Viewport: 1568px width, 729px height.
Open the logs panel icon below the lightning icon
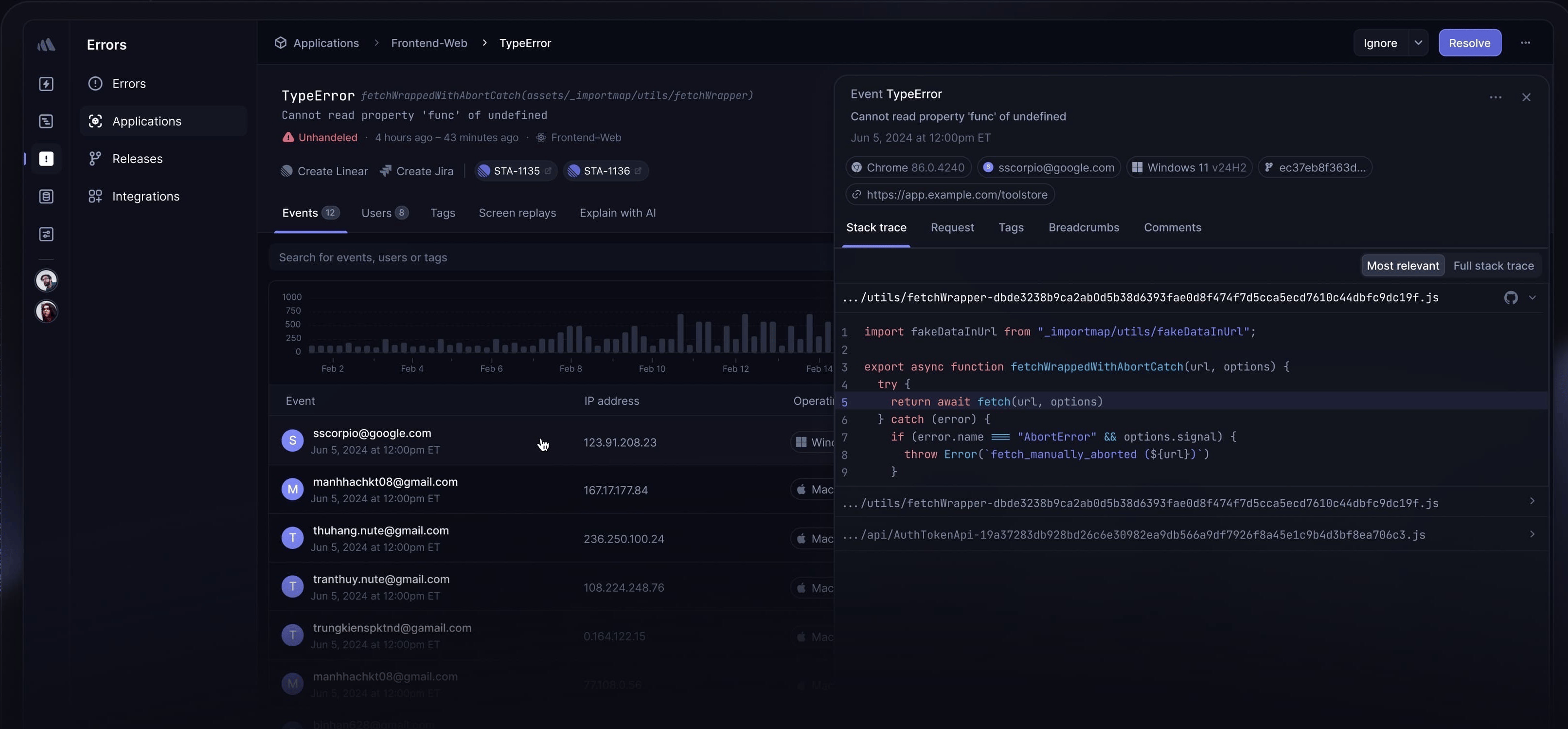pyautogui.click(x=46, y=121)
